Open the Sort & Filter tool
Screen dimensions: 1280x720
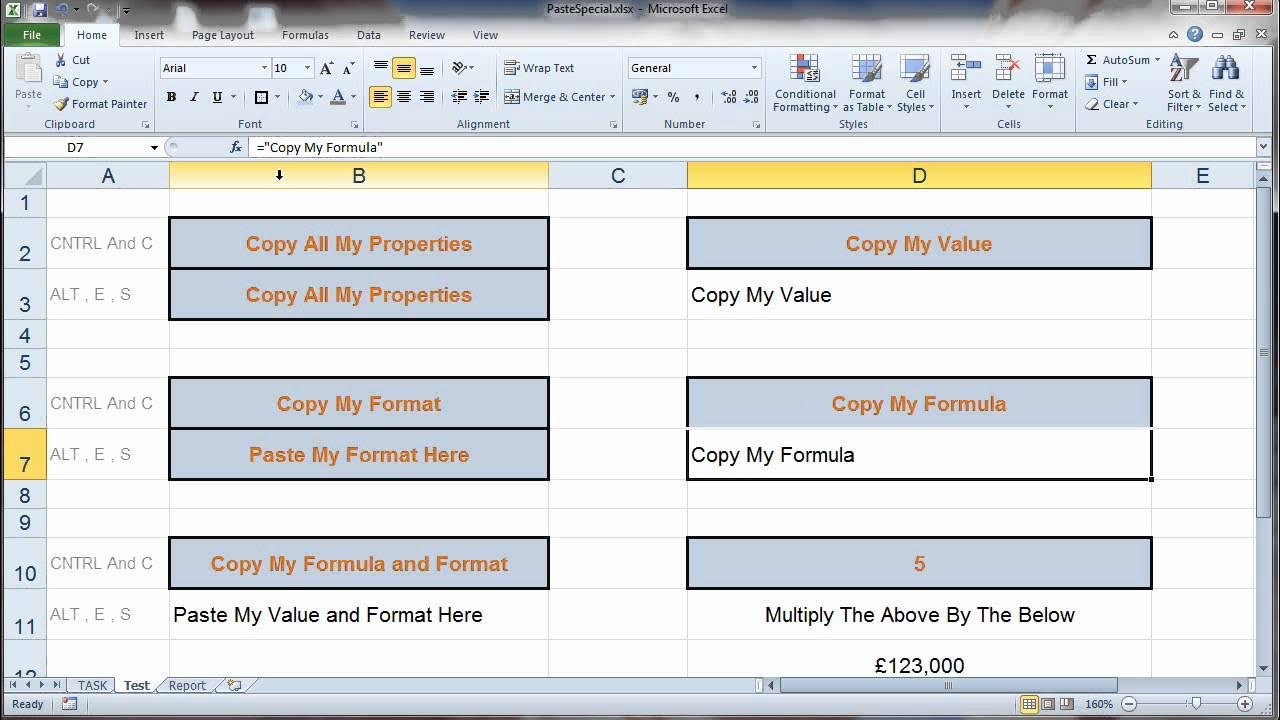coord(1183,85)
